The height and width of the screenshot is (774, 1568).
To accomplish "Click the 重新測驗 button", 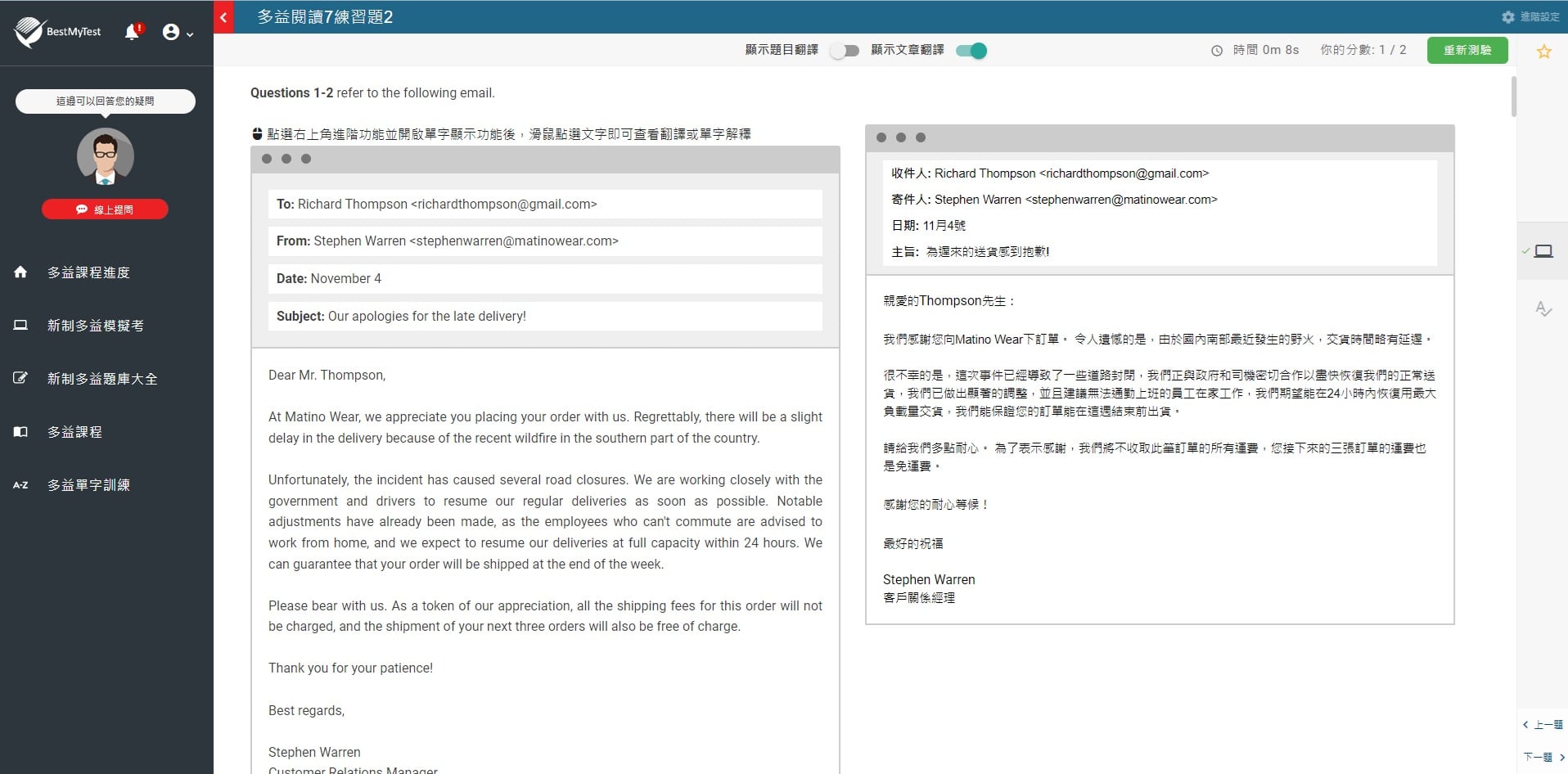I will point(1467,50).
